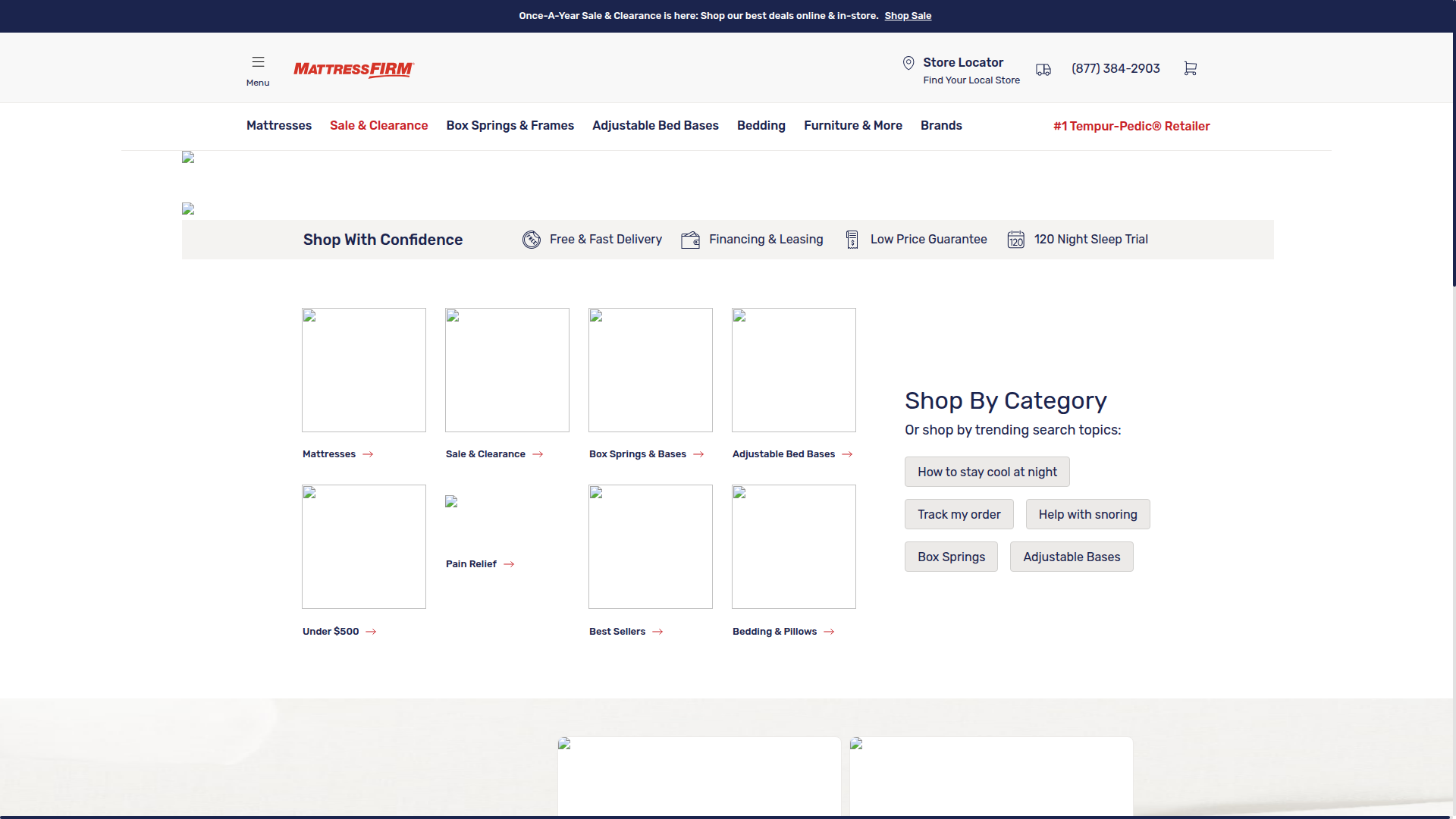Image resolution: width=1456 pixels, height=819 pixels.
Task: Click the shopping cart icon
Action: point(1190,68)
